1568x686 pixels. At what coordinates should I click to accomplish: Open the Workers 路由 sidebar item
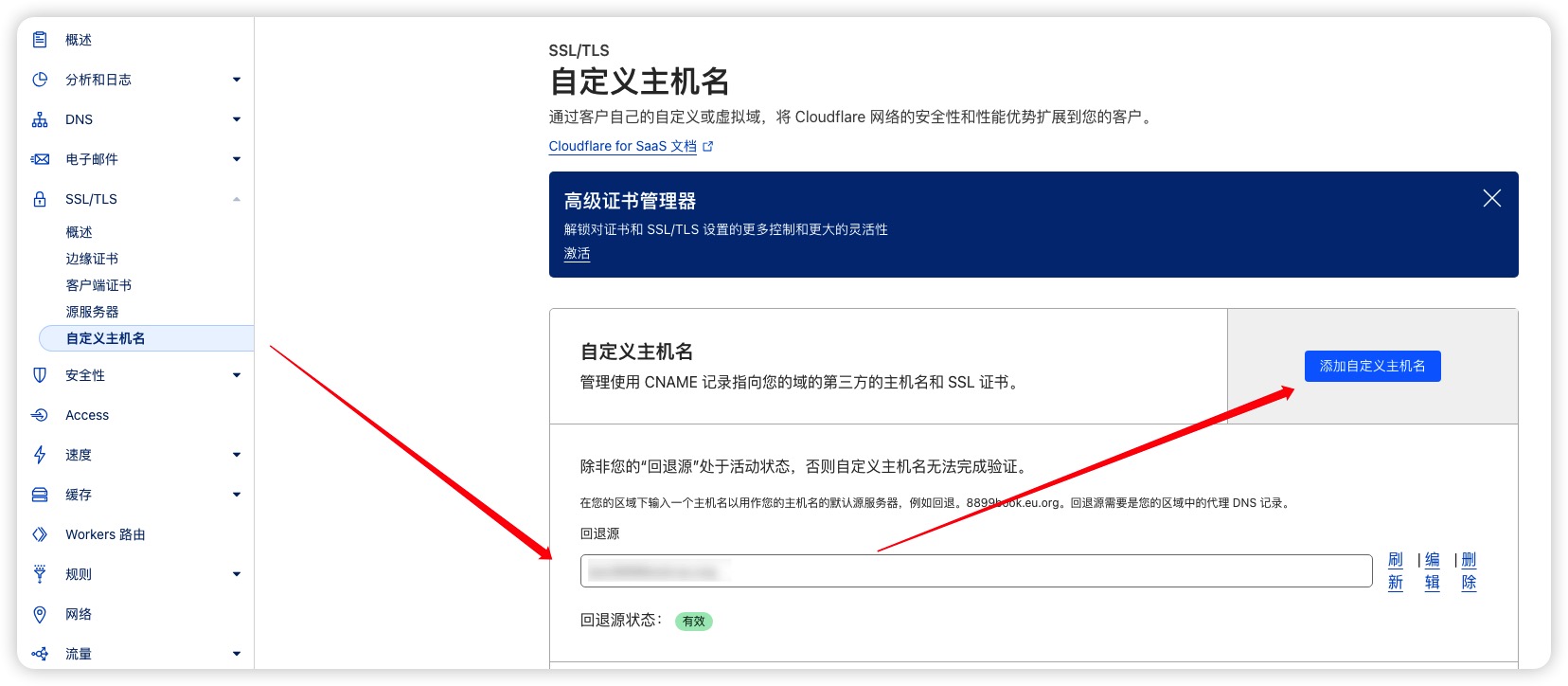(x=105, y=534)
